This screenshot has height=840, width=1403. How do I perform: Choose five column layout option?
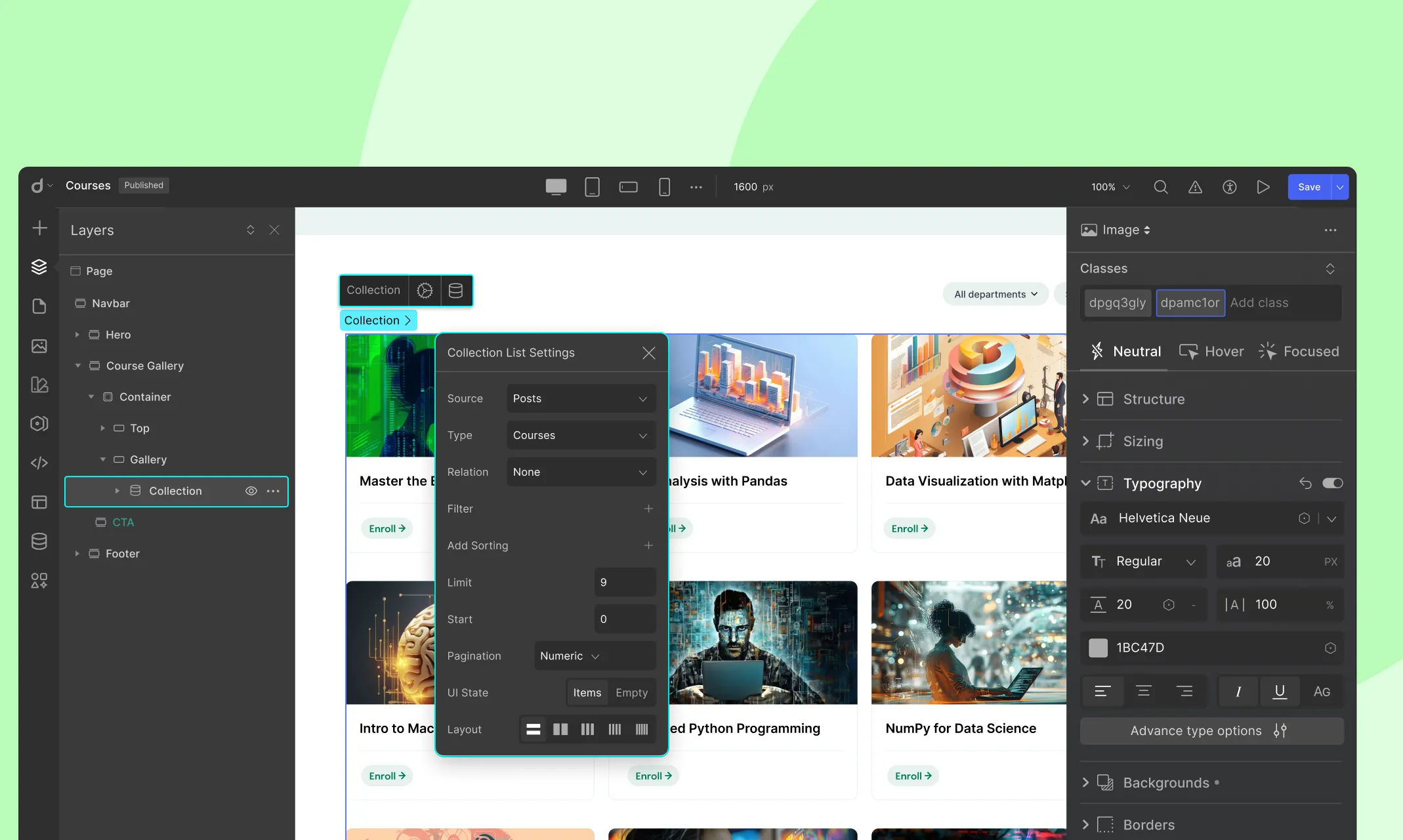[x=642, y=729]
